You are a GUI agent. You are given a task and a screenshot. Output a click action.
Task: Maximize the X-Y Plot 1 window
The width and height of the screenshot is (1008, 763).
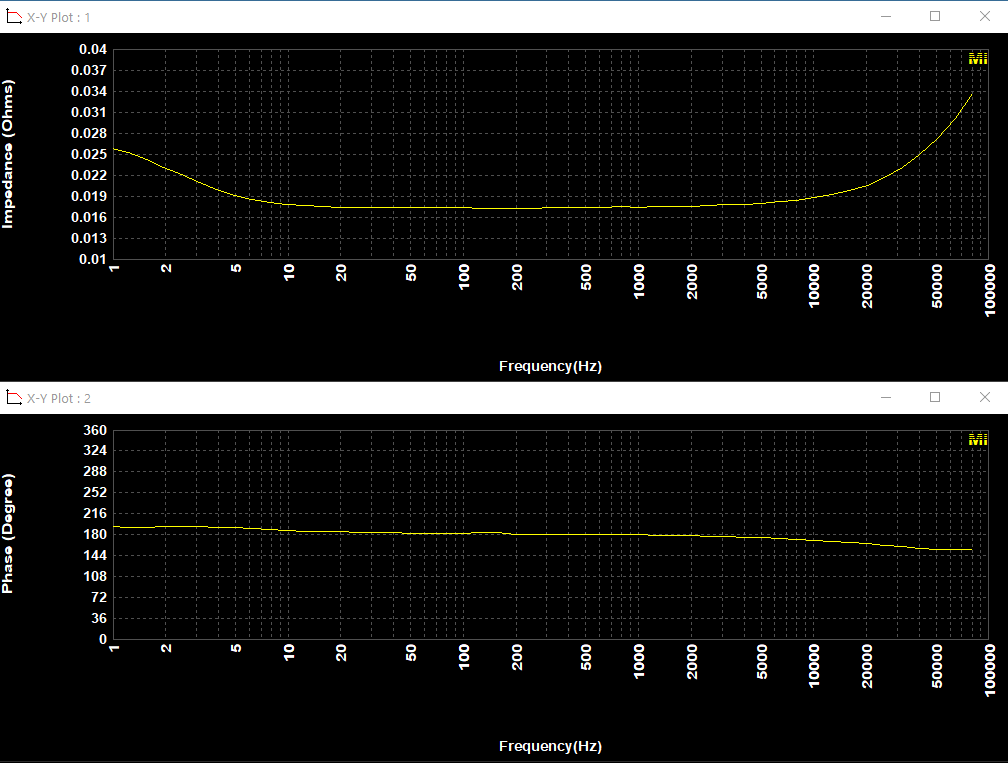935,16
